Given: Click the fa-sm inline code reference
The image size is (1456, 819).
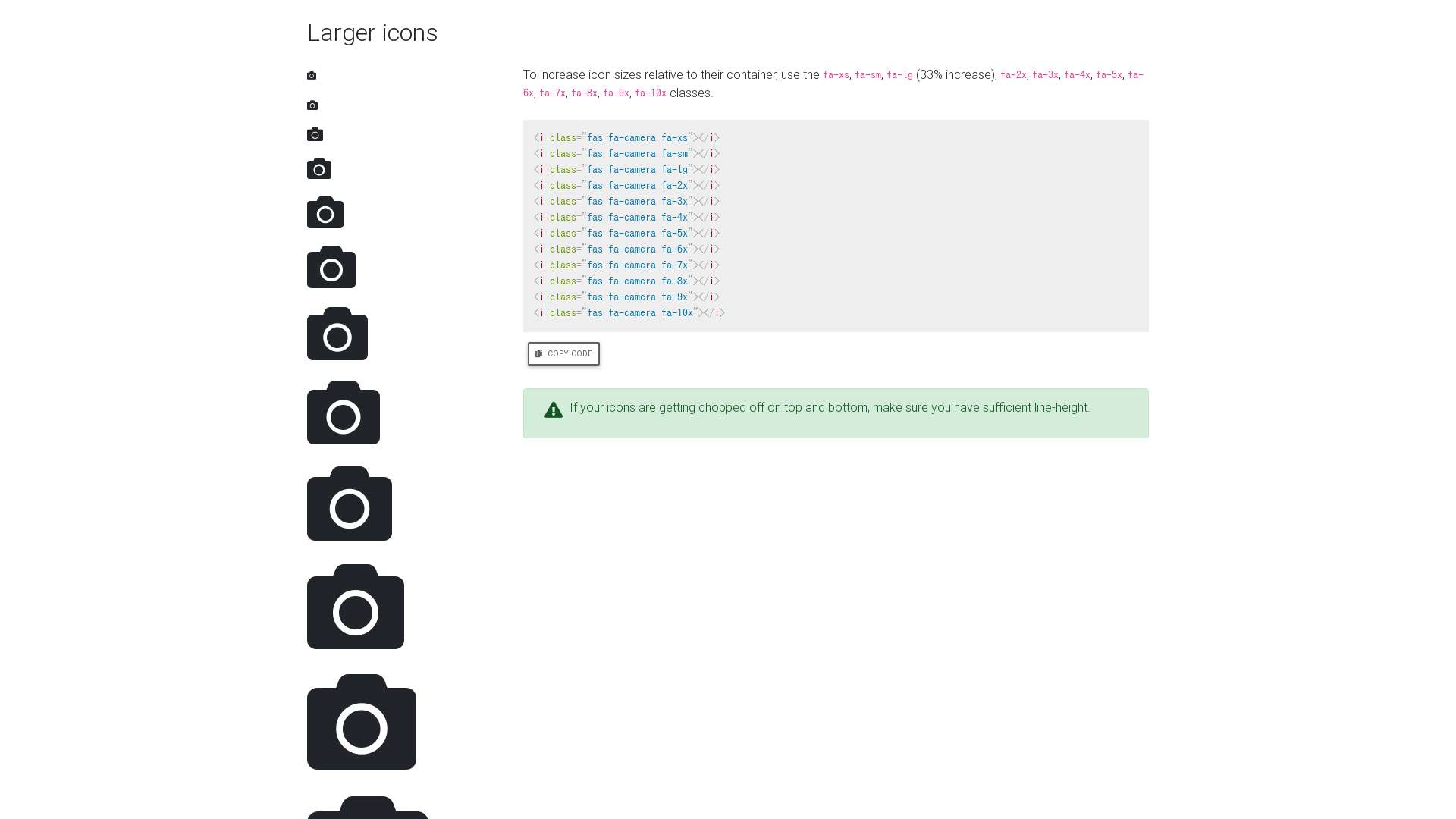Looking at the screenshot, I should click(869, 75).
